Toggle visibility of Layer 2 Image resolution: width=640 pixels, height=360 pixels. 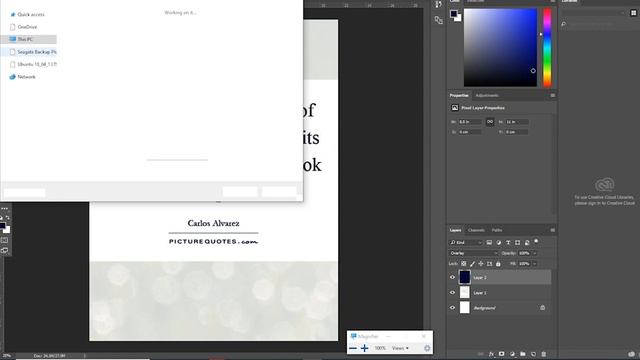pos(452,277)
